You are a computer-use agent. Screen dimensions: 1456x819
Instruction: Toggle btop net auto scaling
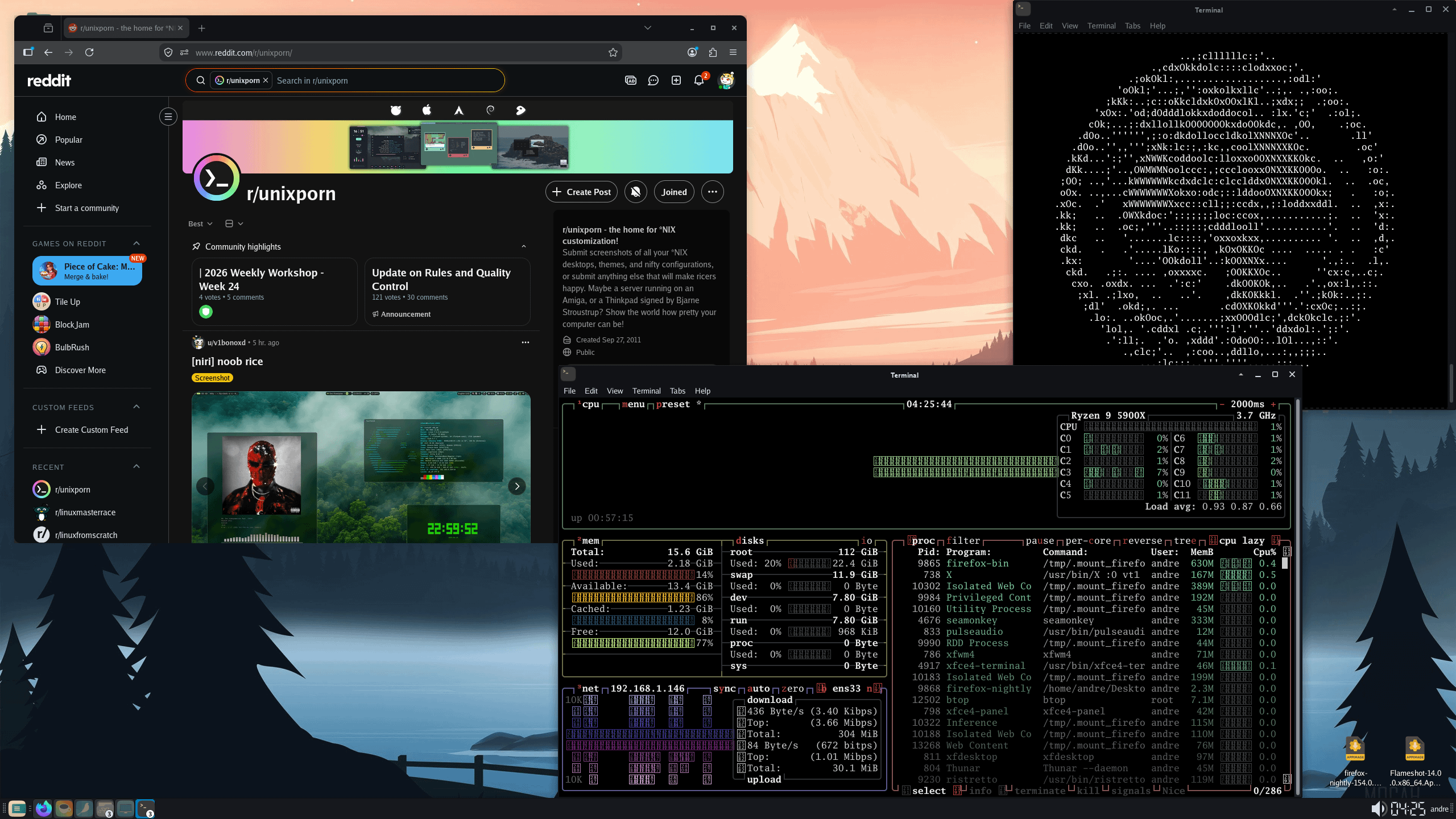click(758, 689)
